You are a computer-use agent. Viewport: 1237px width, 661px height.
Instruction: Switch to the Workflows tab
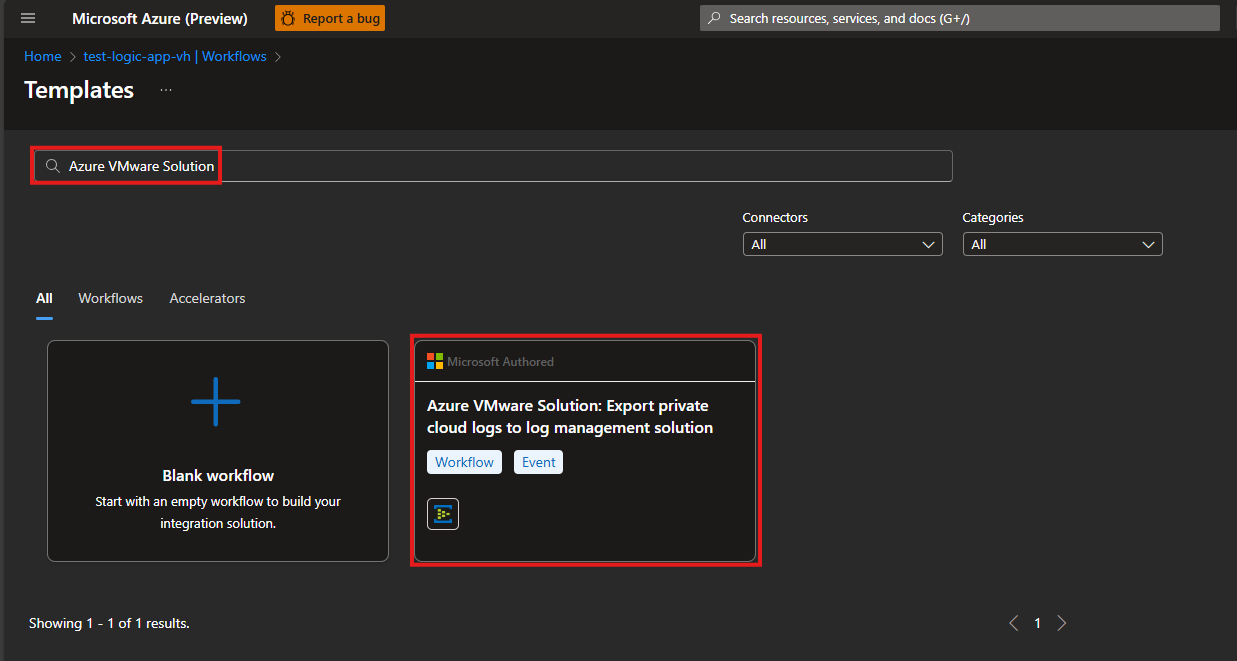[110, 298]
